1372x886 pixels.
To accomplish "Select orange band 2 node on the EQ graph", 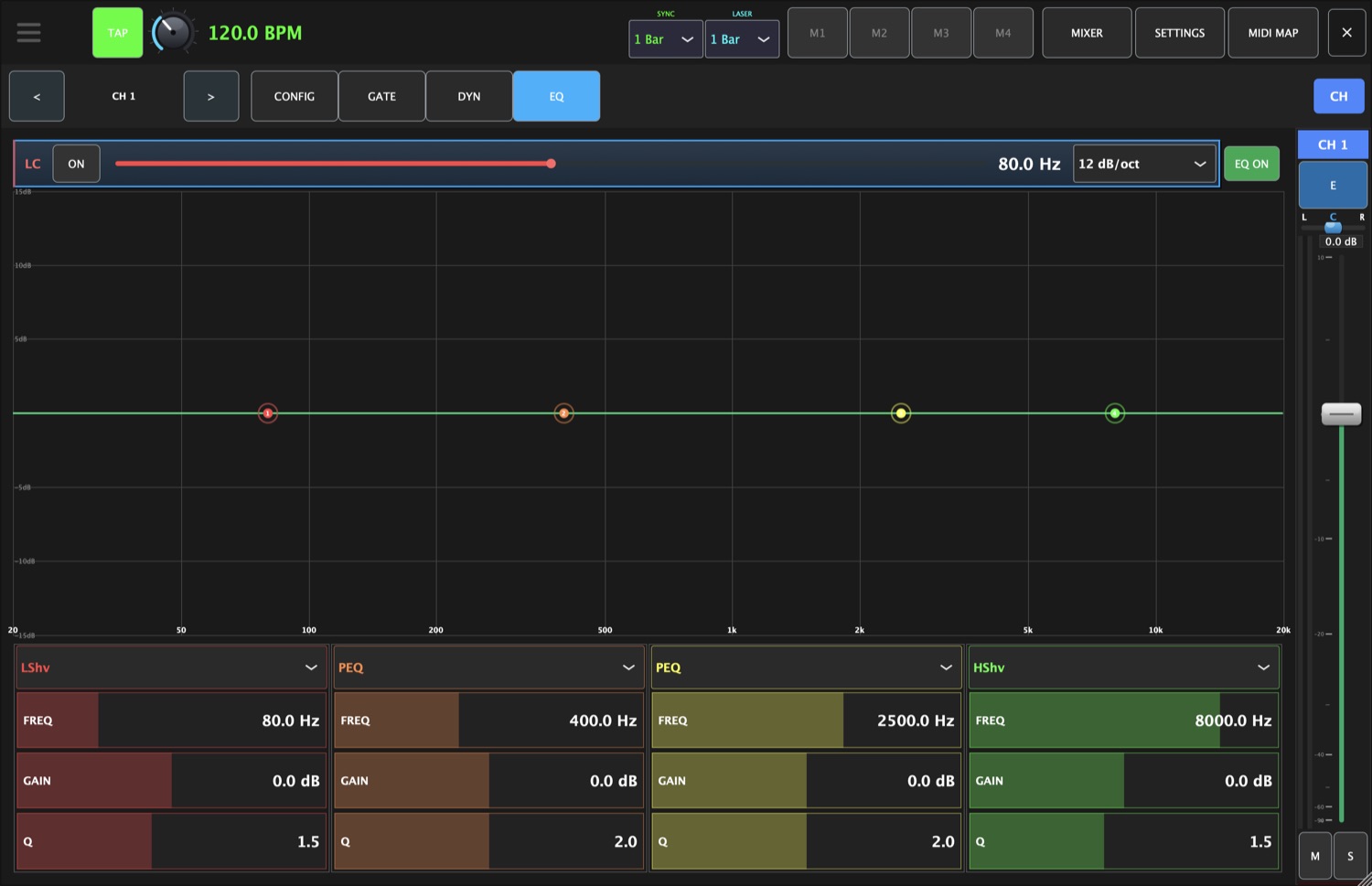I will [x=564, y=413].
